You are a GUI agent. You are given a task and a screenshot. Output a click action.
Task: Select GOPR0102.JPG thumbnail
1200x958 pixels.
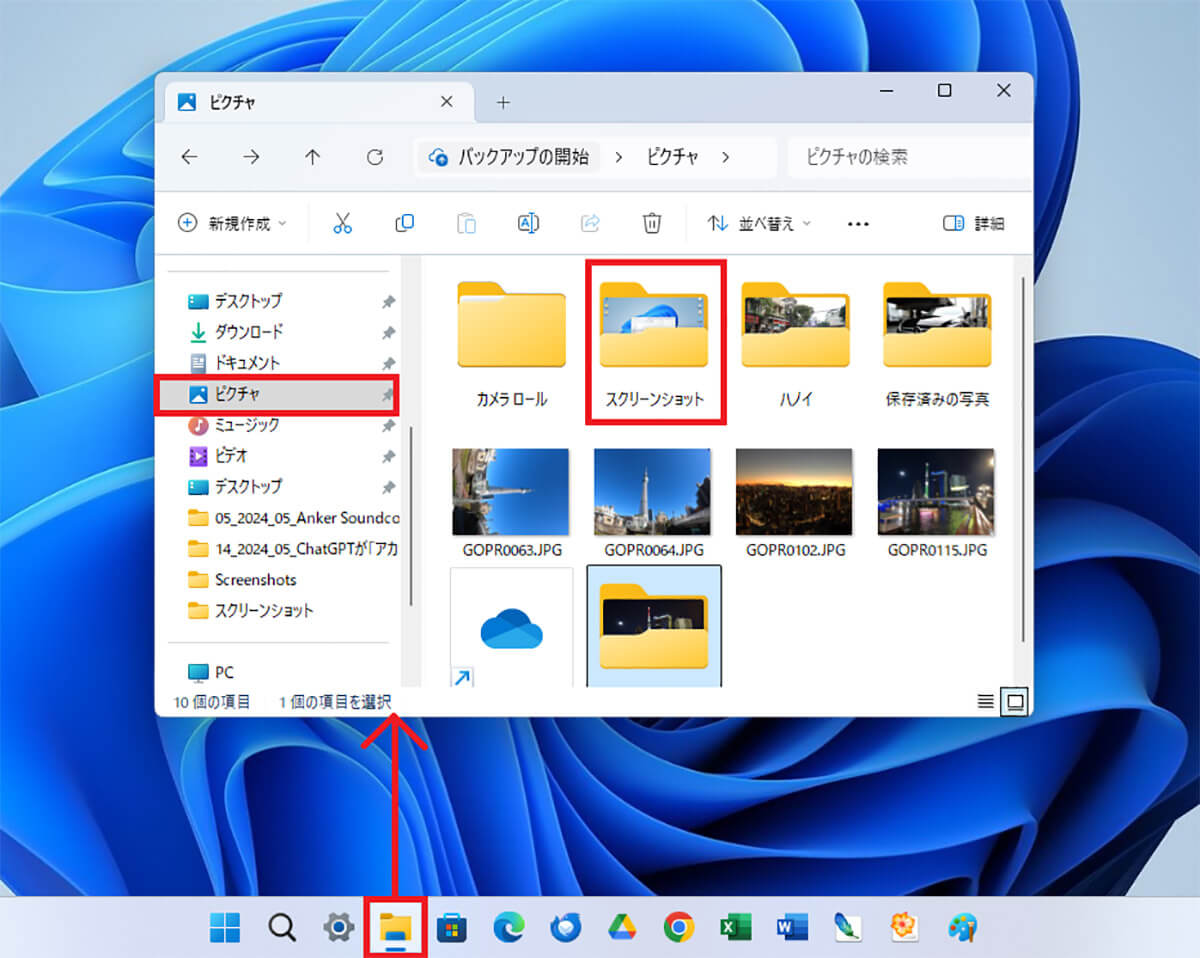coord(795,504)
